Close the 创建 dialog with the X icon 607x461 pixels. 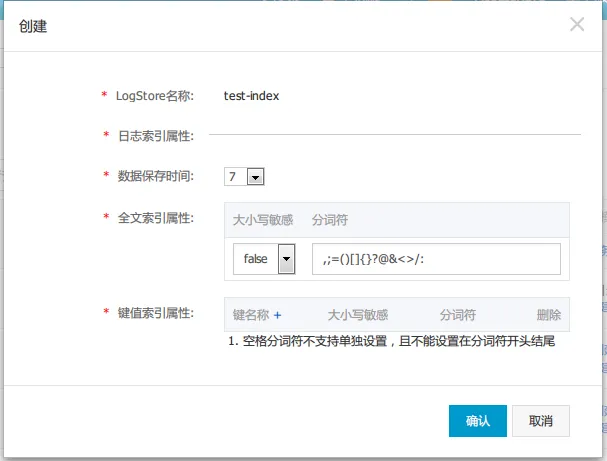577,24
